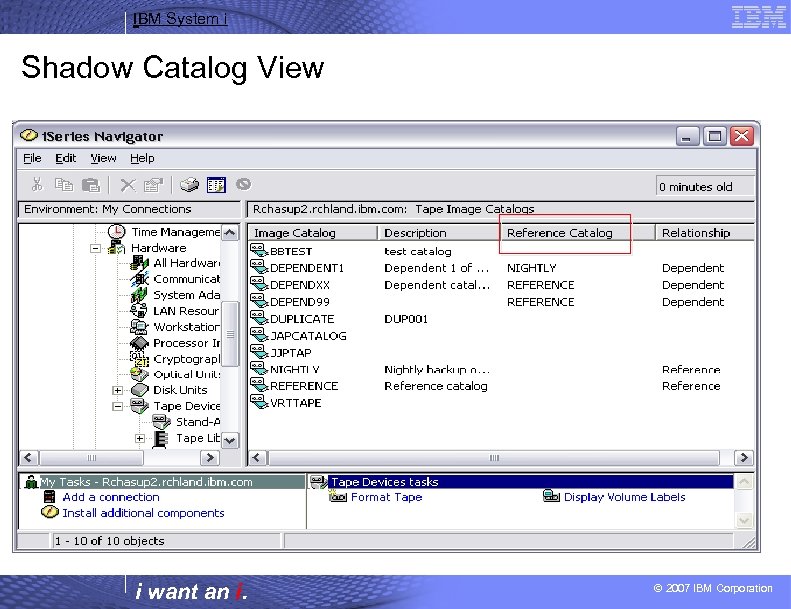Click the Cut scissors toolbar icon
Image resolution: width=791 pixels, height=609 pixels.
pyautogui.click(x=37, y=185)
